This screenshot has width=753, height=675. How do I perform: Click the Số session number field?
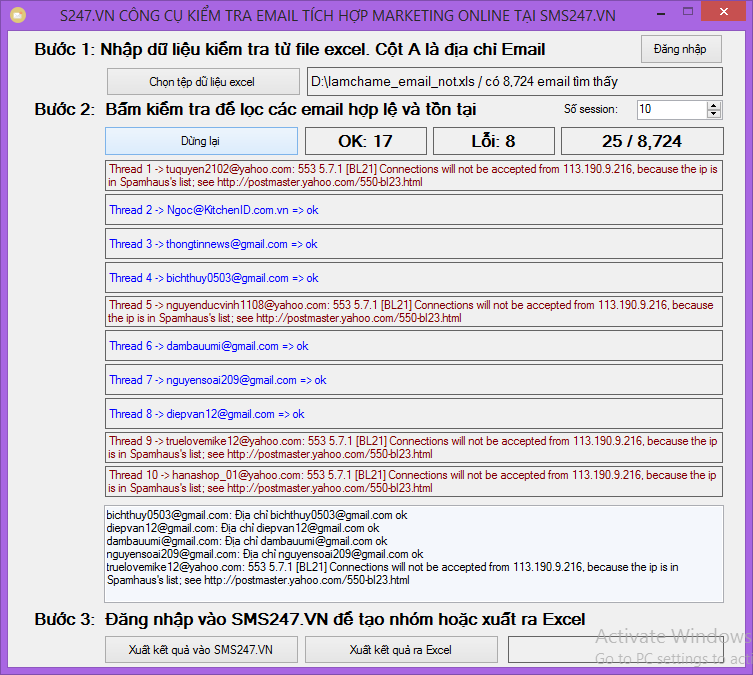(x=671, y=109)
